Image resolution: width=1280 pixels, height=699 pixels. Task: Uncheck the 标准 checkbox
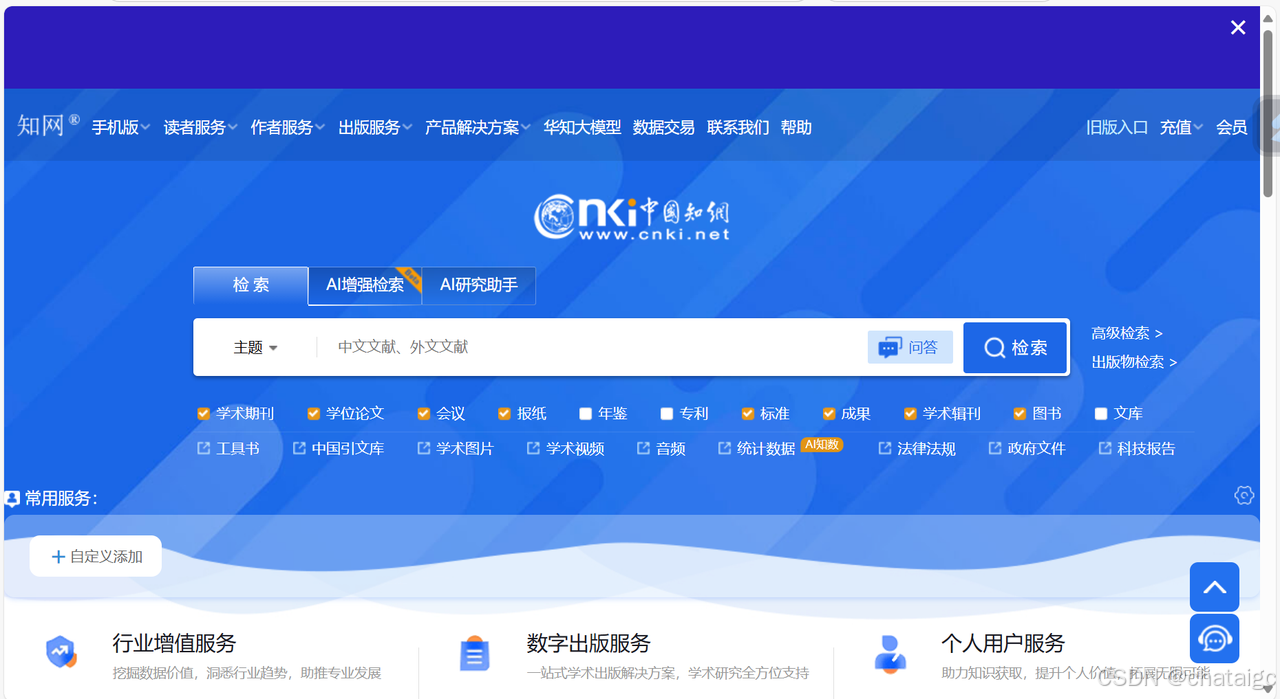[748, 413]
